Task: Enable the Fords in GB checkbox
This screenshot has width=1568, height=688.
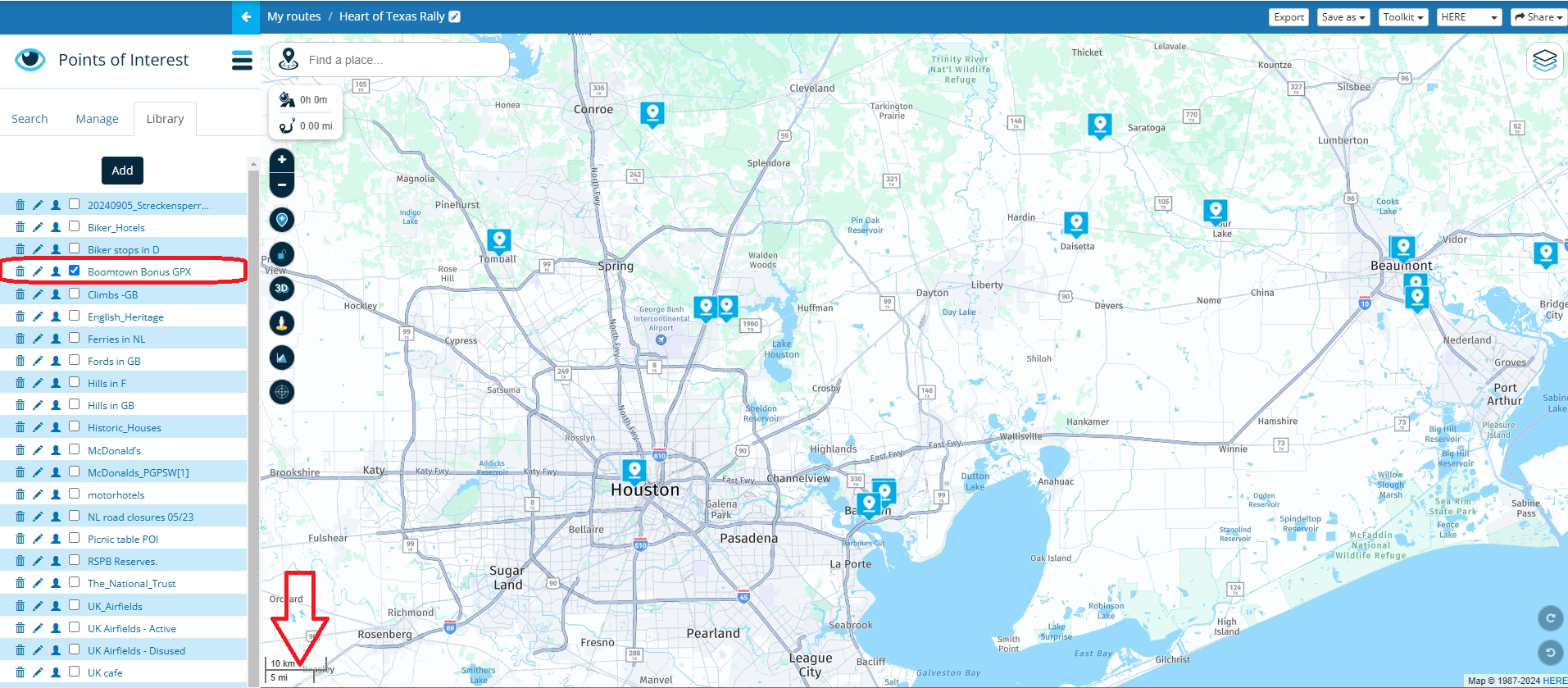Action: pyautogui.click(x=75, y=360)
